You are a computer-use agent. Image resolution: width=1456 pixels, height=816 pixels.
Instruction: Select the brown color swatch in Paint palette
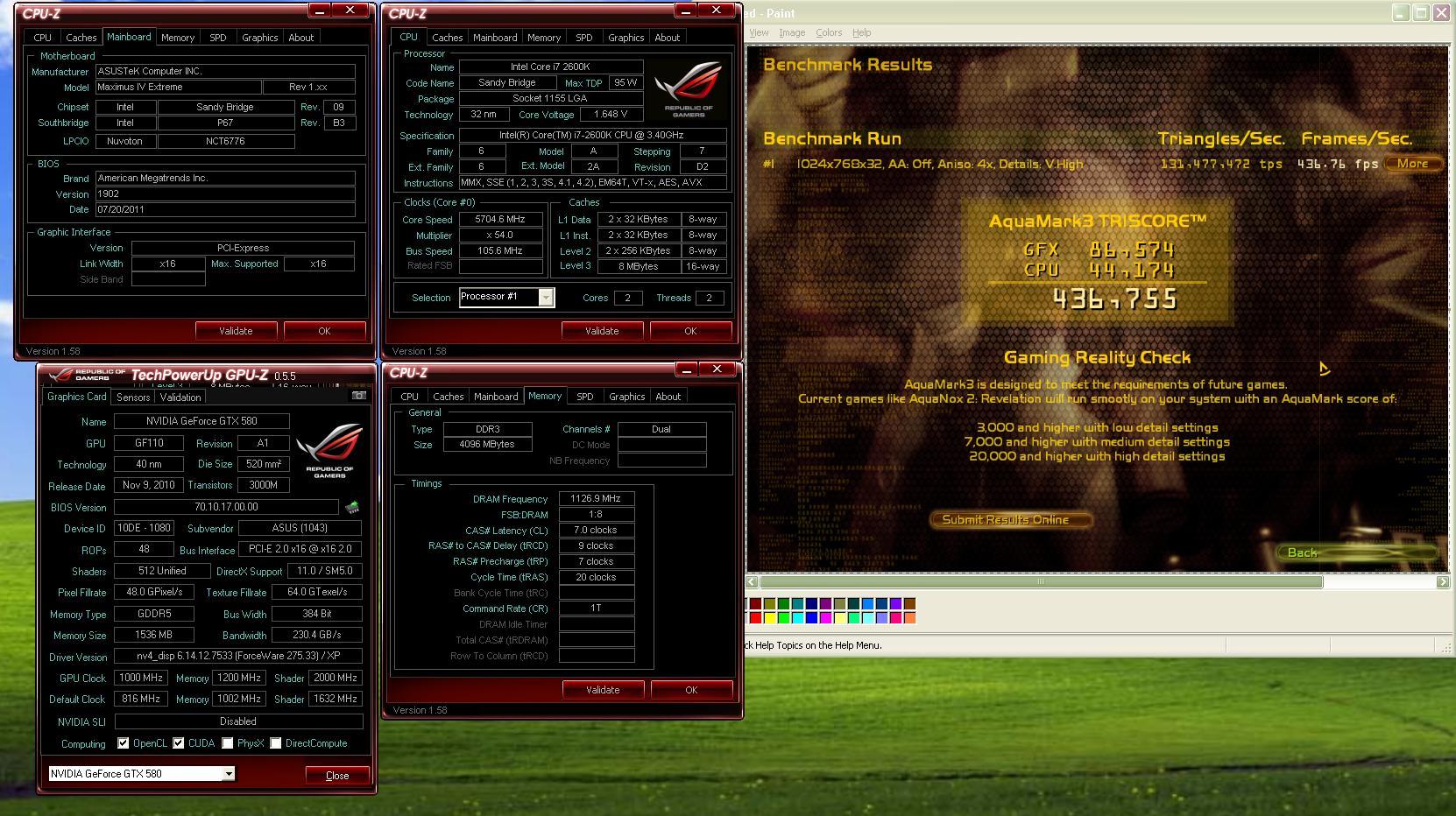(909, 603)
